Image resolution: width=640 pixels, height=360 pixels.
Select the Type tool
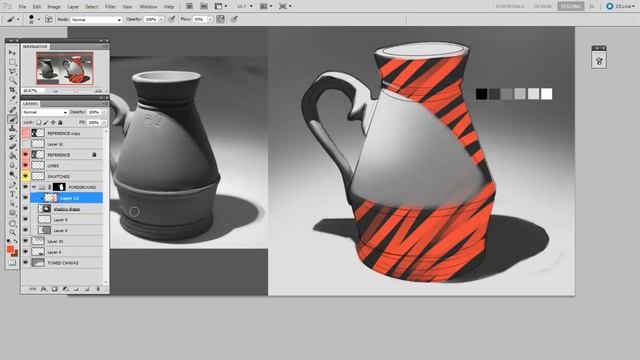tap(12, 194)
